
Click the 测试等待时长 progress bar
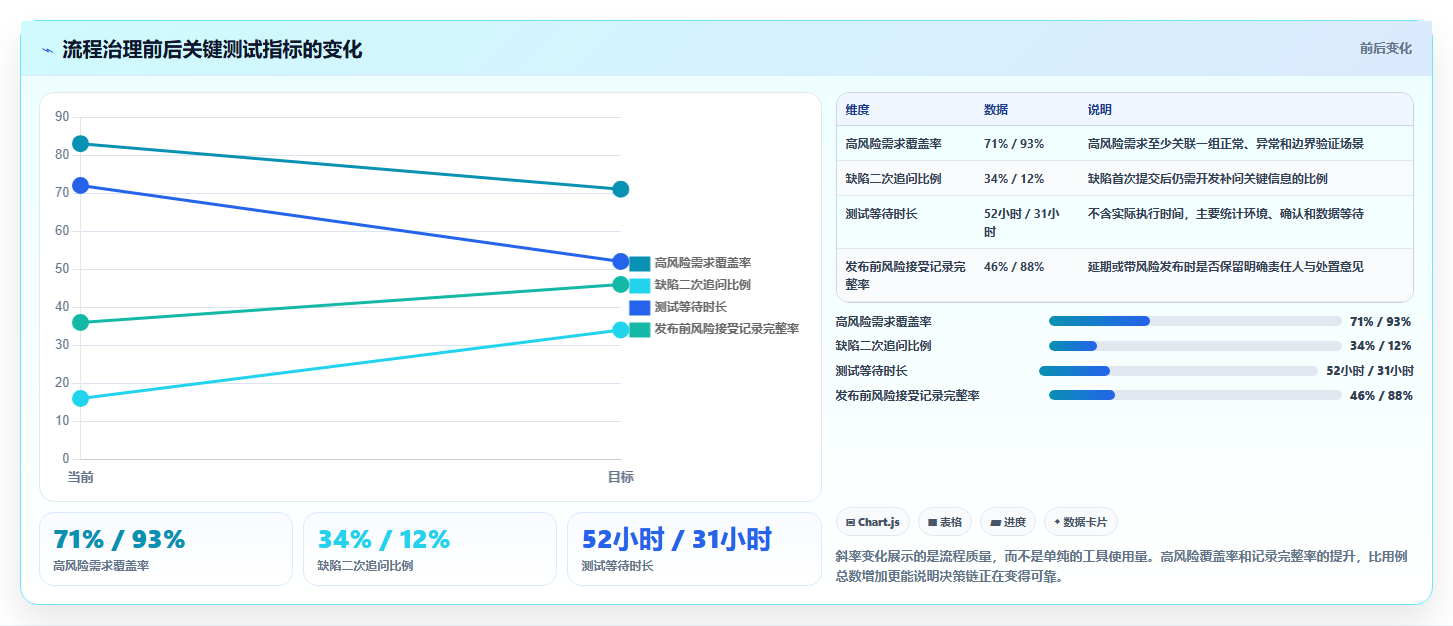pyautogui.click(x=1178, y=371)
